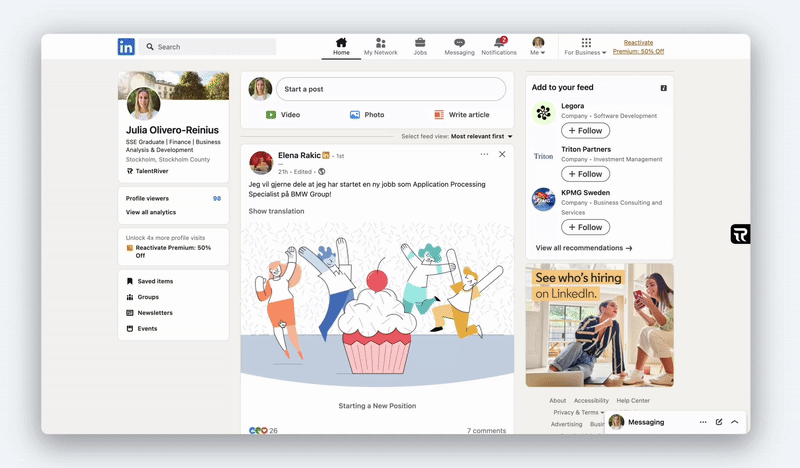The width and height of the screenshot is (800, 468).
Task: Add a Video to a post
Action: (283, 115)
